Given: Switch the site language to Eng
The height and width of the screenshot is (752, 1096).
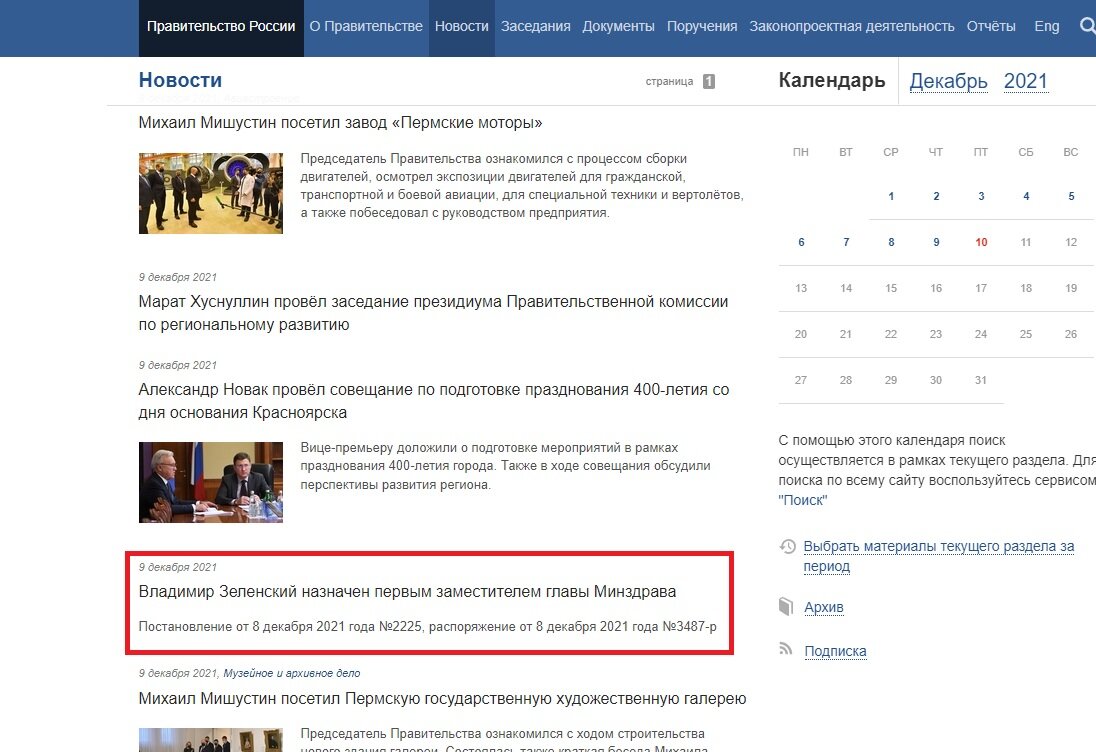Looking at the screenshot, I should 1046,26.
